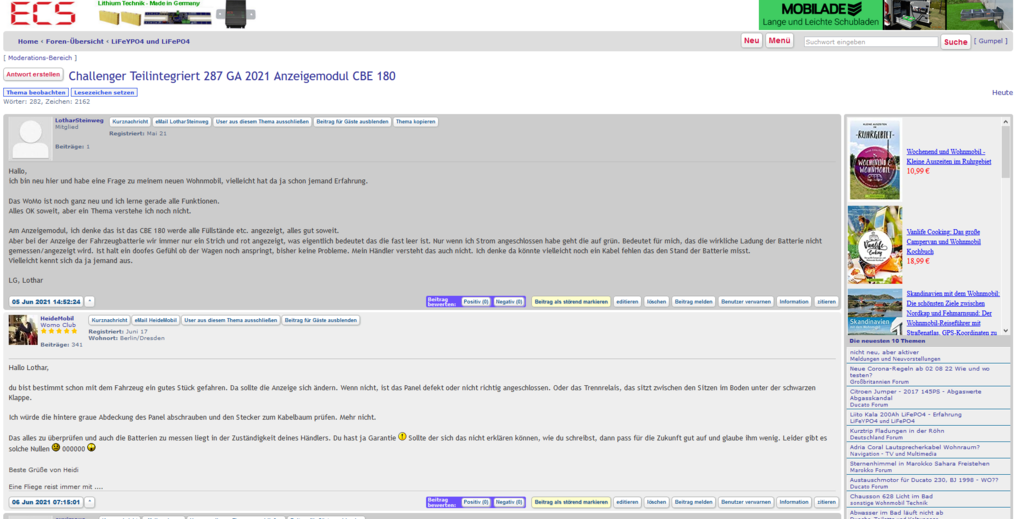
Task: Mark Heidi's post as störend
Action: pyautogui.click(x=571, y=502)
